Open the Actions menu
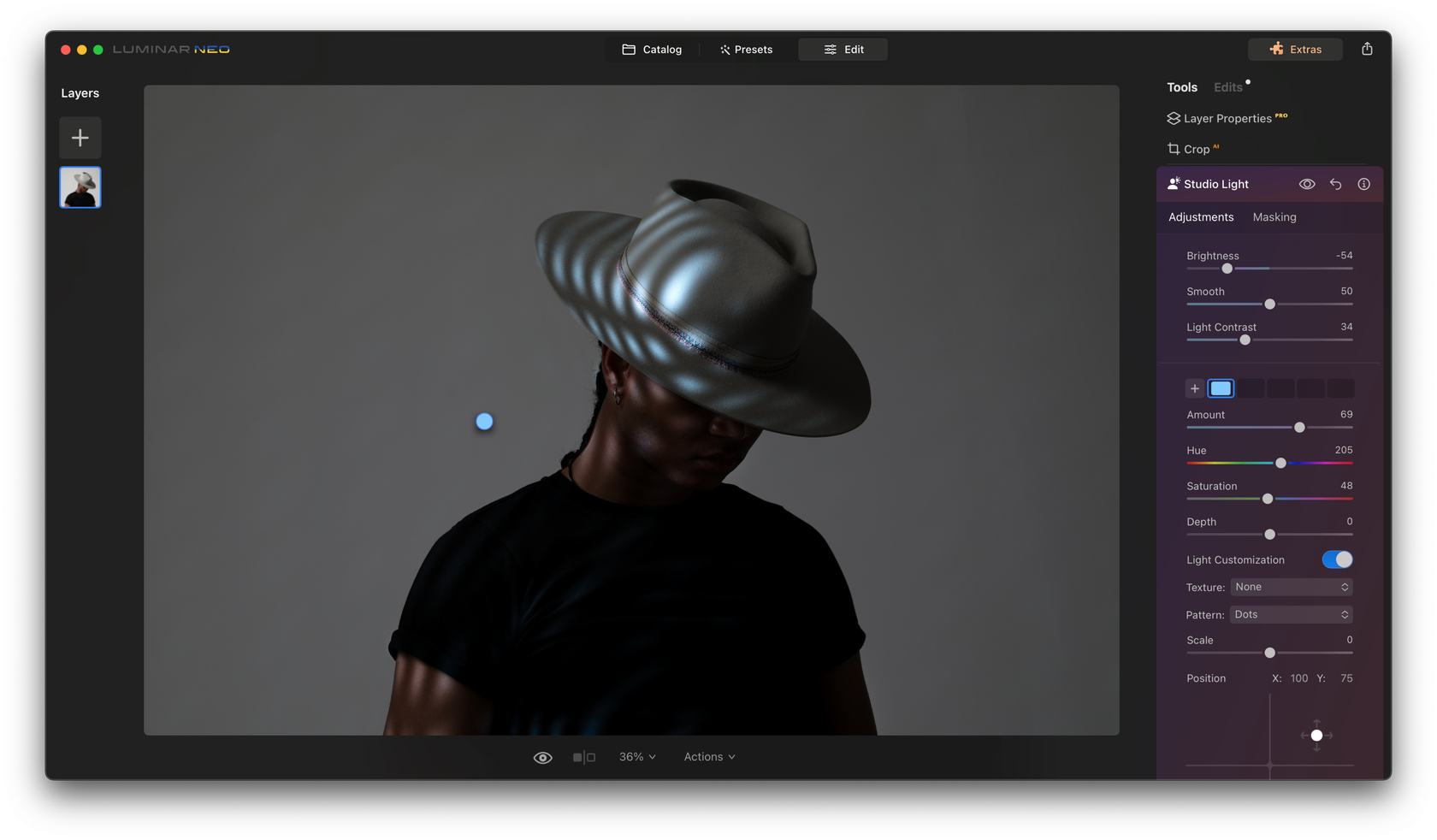The width and height of the screenshot is (1437, 840). point(708,756)
